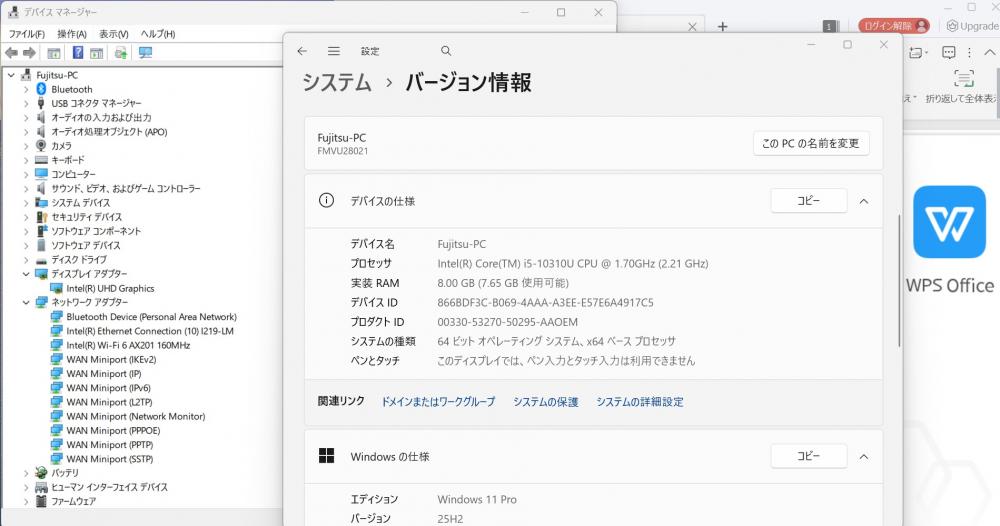Click the ログイン解除 account badge in WPS

coord(893,26)
